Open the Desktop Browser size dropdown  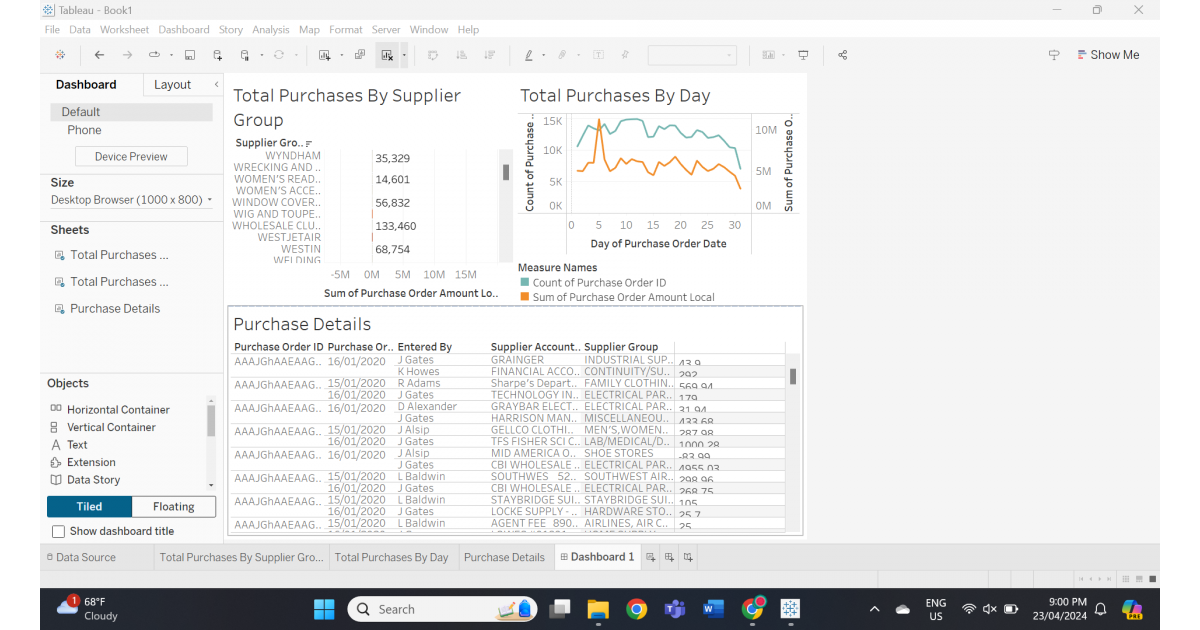[x=132, y=200]
